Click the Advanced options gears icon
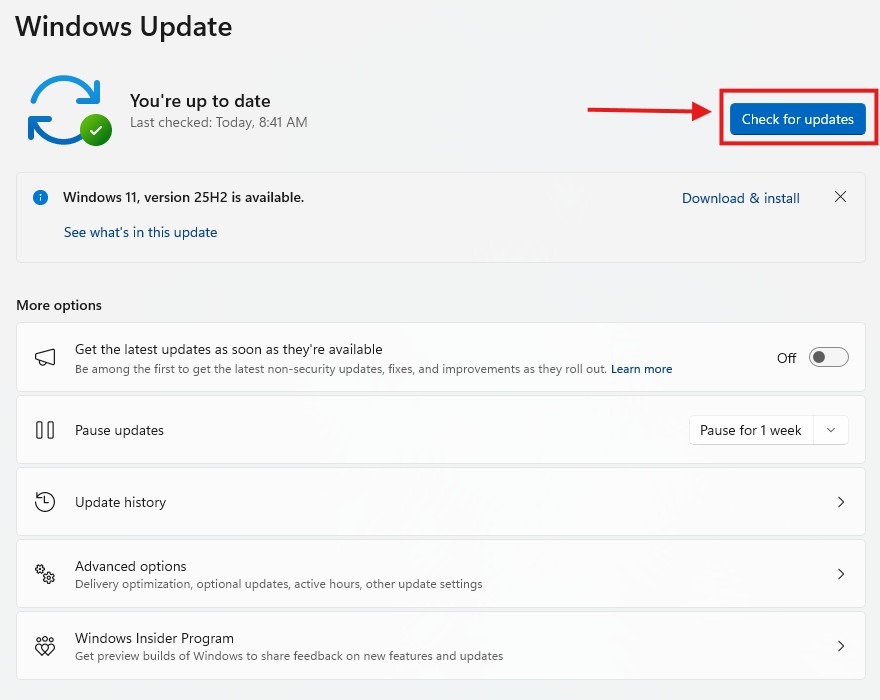 [x=45, y=574]
